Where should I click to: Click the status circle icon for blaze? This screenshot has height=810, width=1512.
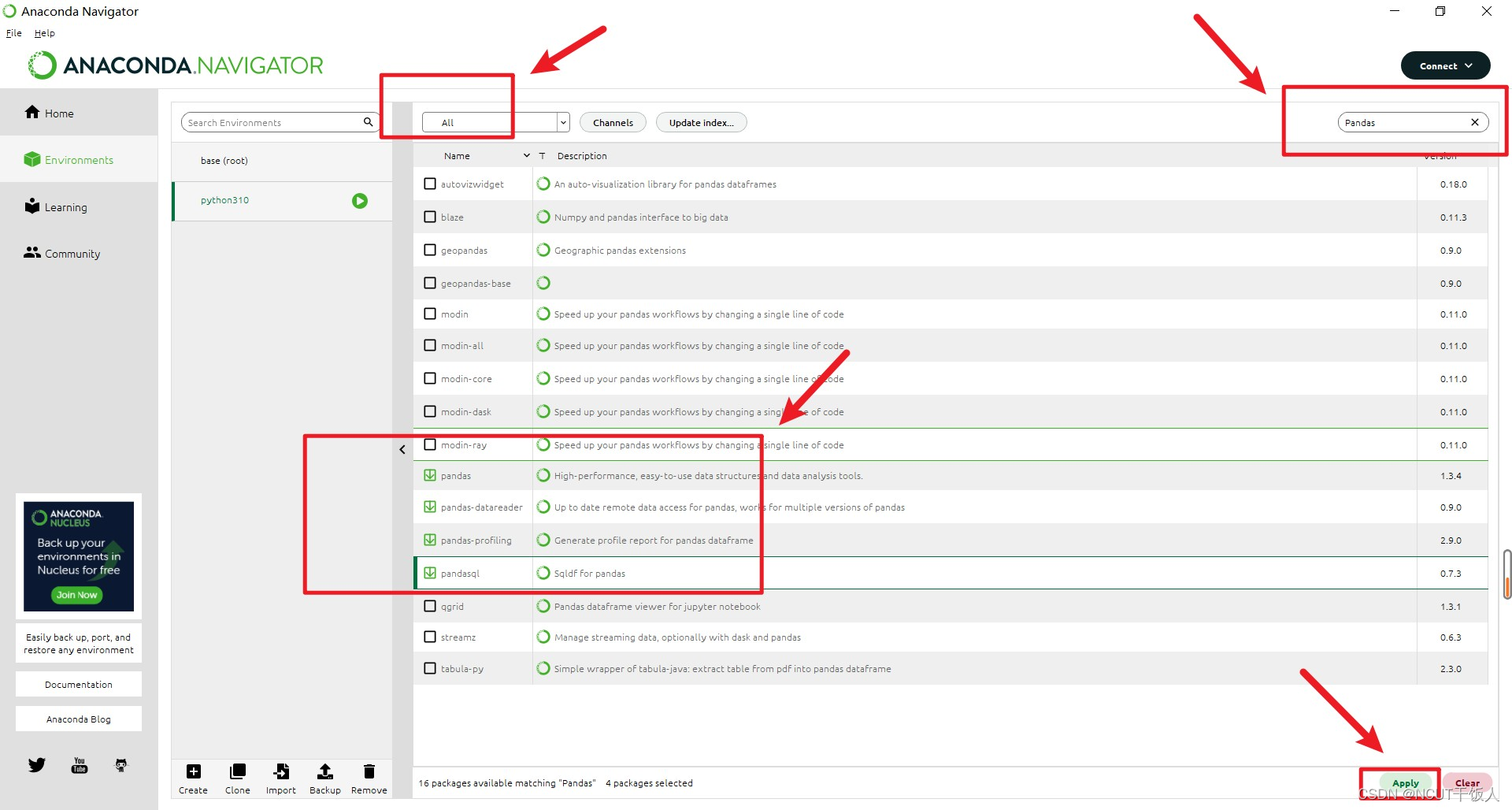(543, 217)
